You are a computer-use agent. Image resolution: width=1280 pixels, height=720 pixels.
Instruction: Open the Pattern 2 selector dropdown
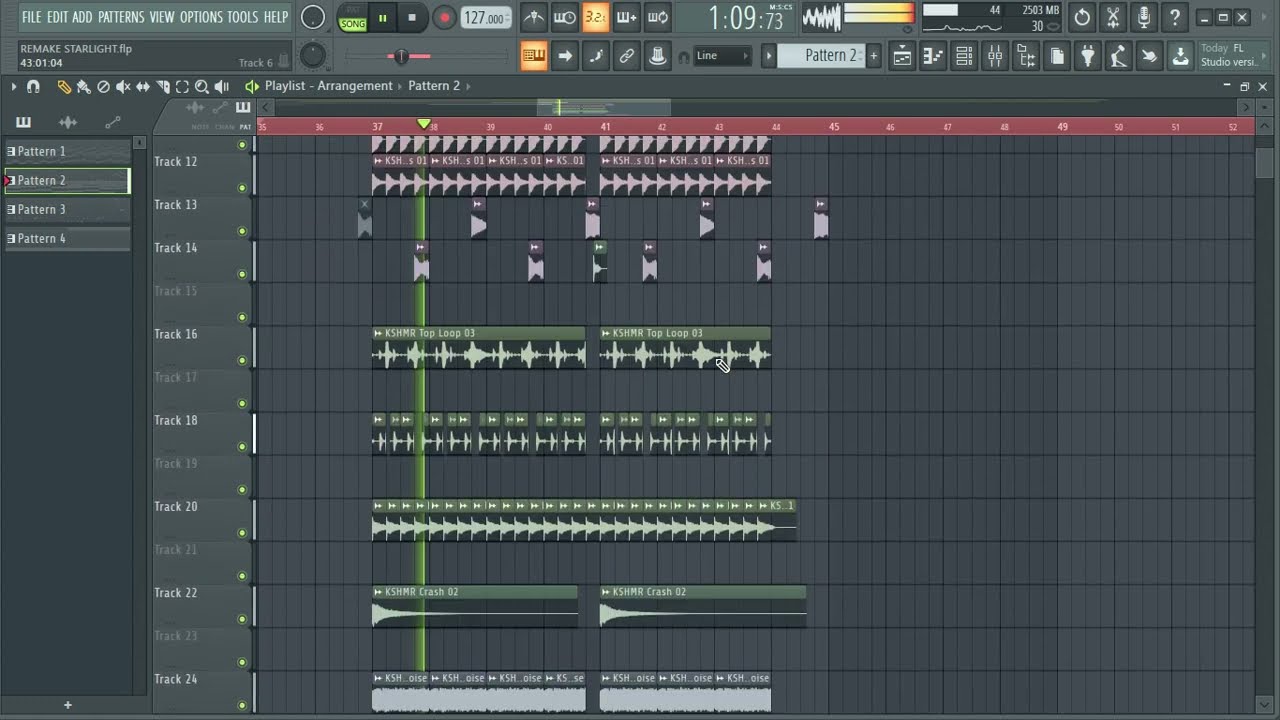820,56
